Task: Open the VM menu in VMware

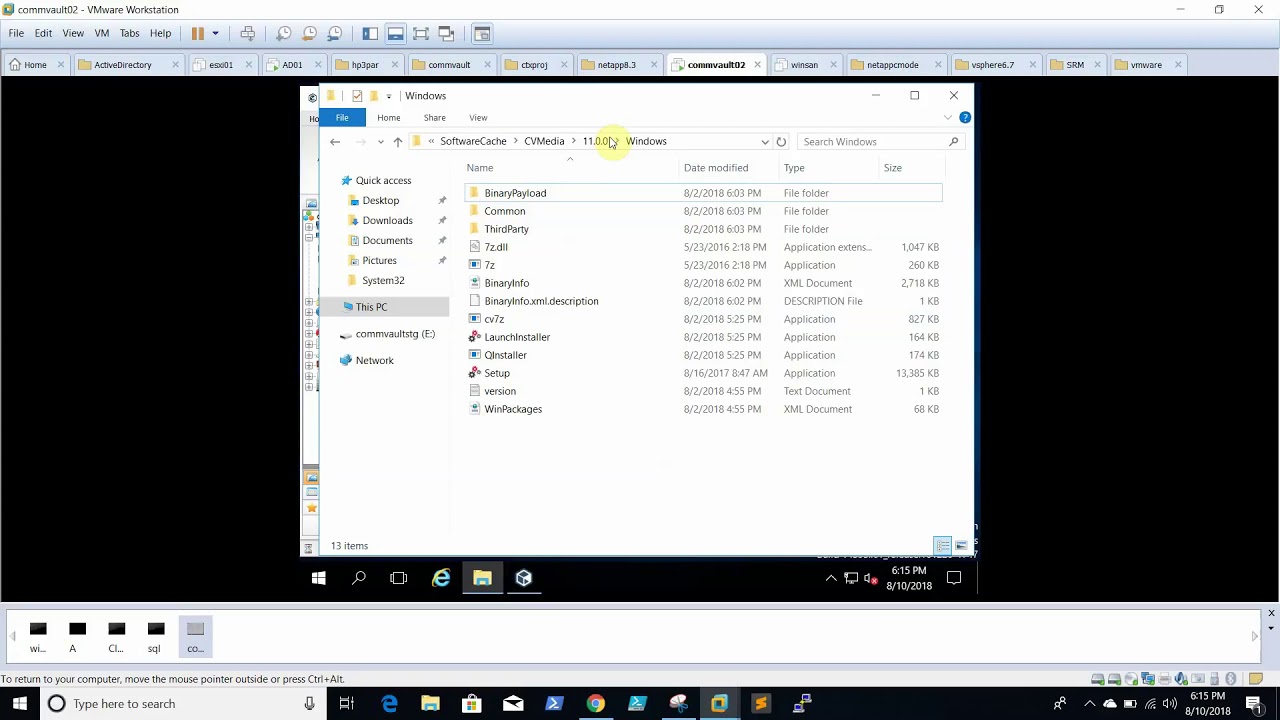Action: coord(101,33)
